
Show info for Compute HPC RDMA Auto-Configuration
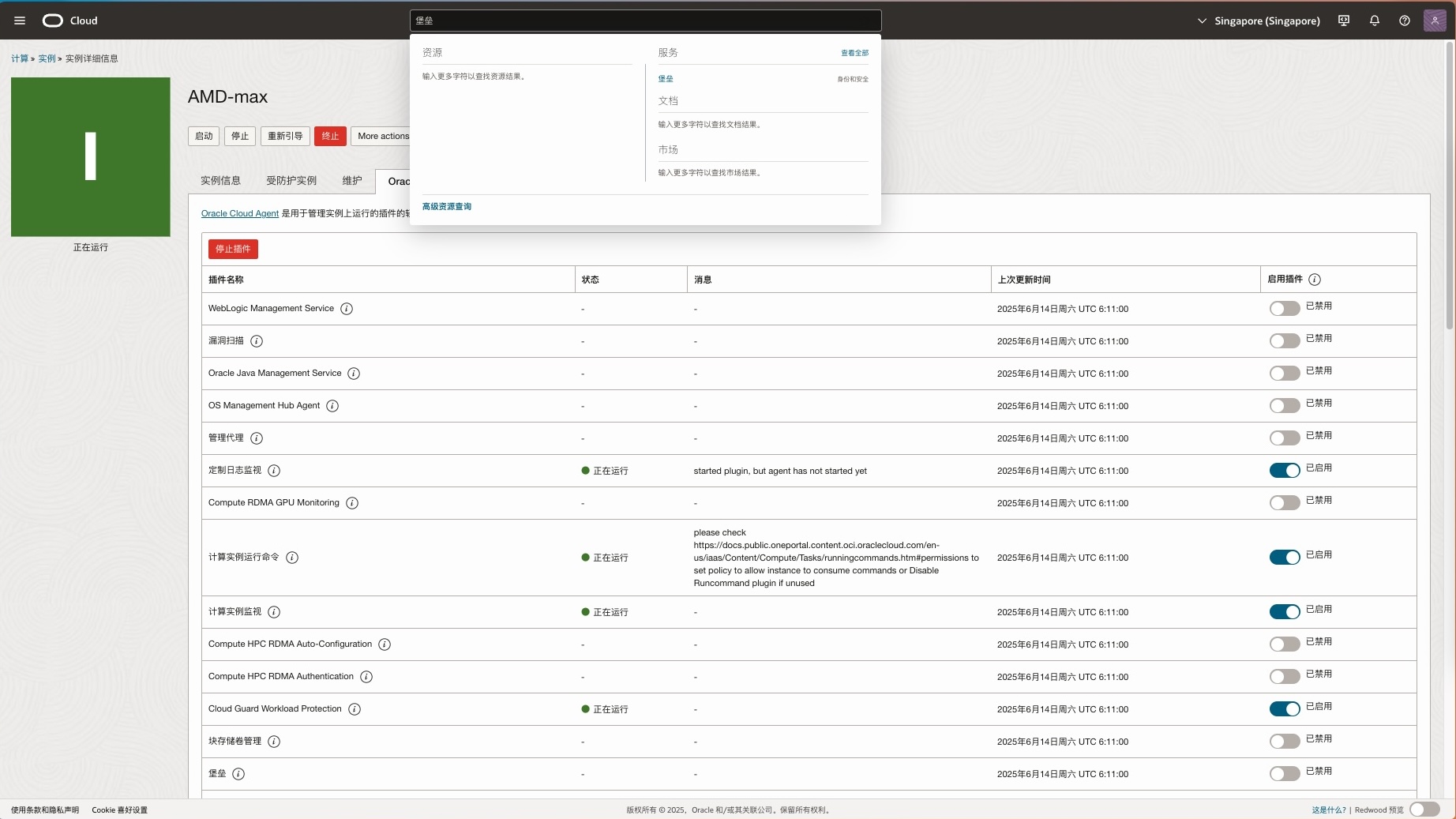coord(385,644)
